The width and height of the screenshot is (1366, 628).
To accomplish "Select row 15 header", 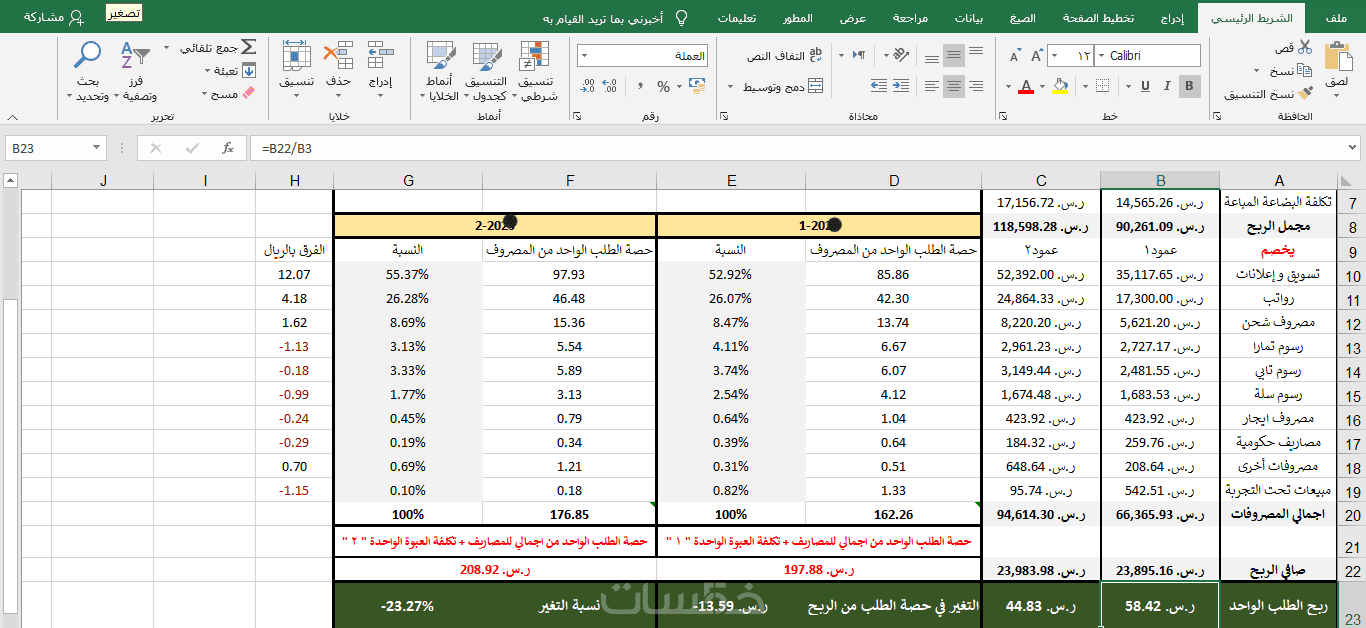I will tap(1352, 395).
